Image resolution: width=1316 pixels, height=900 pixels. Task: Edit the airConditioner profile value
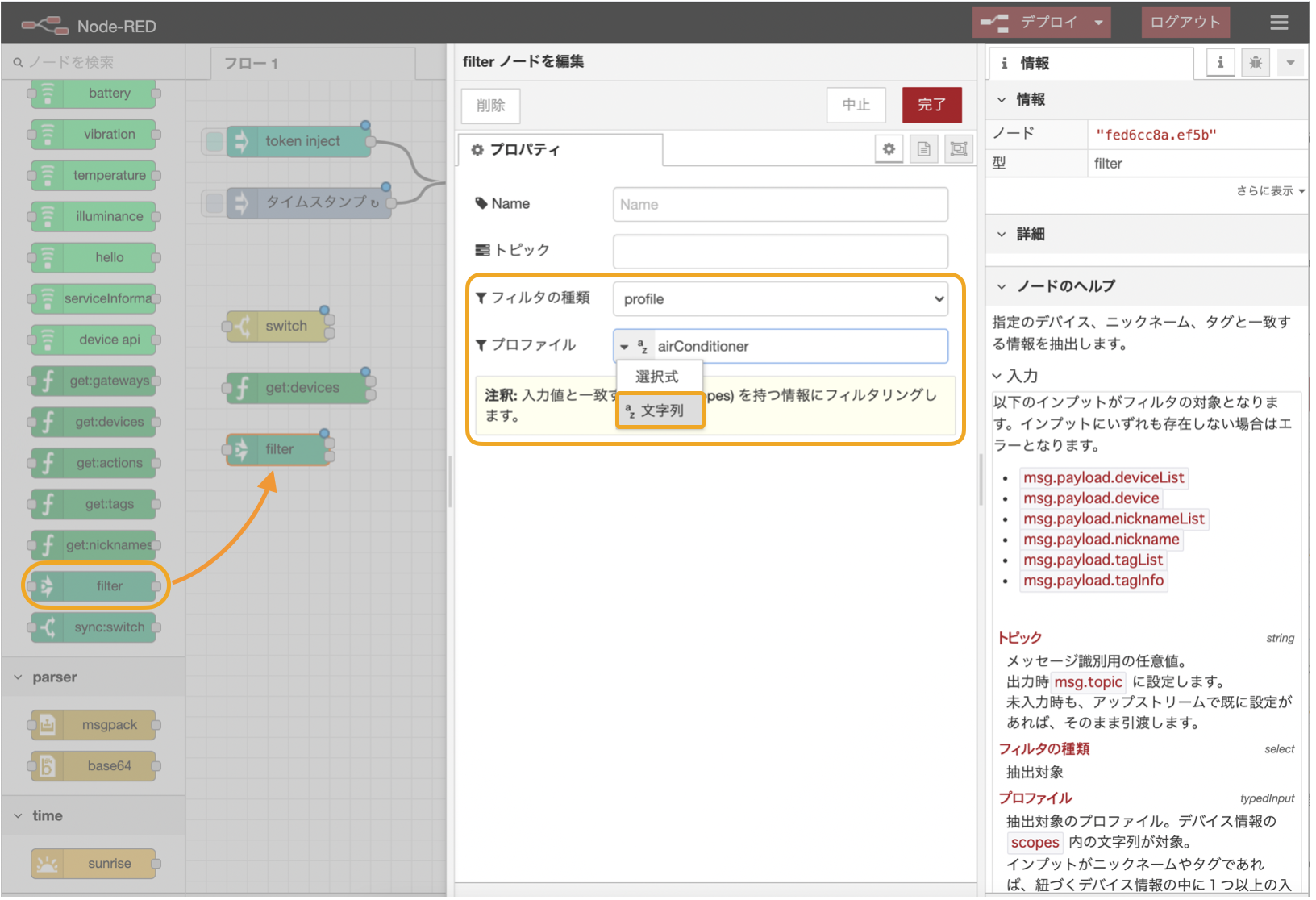coord(802,347)
